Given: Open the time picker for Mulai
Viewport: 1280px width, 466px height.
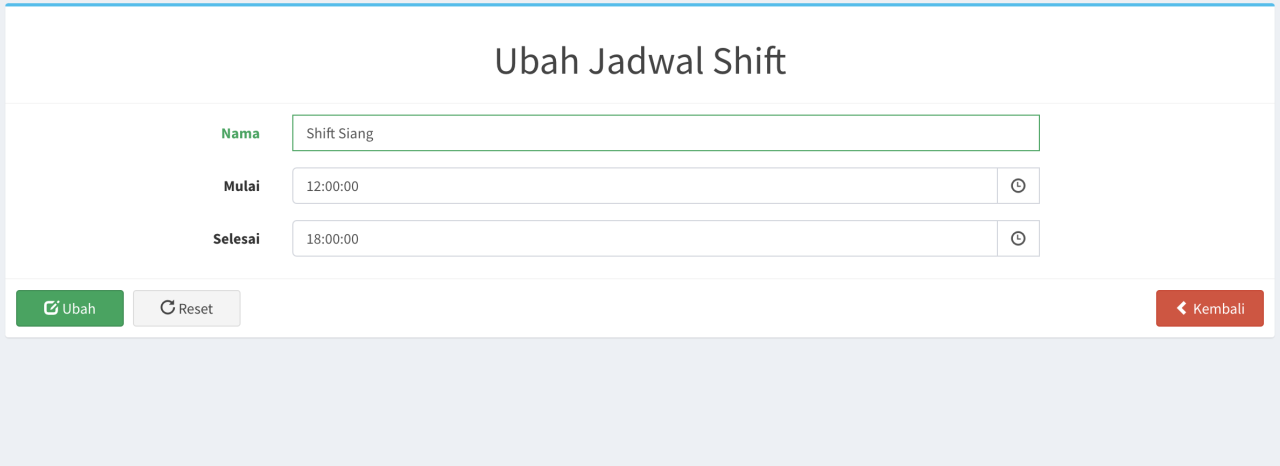Looking at the screenshot, I should point(1018,186).
